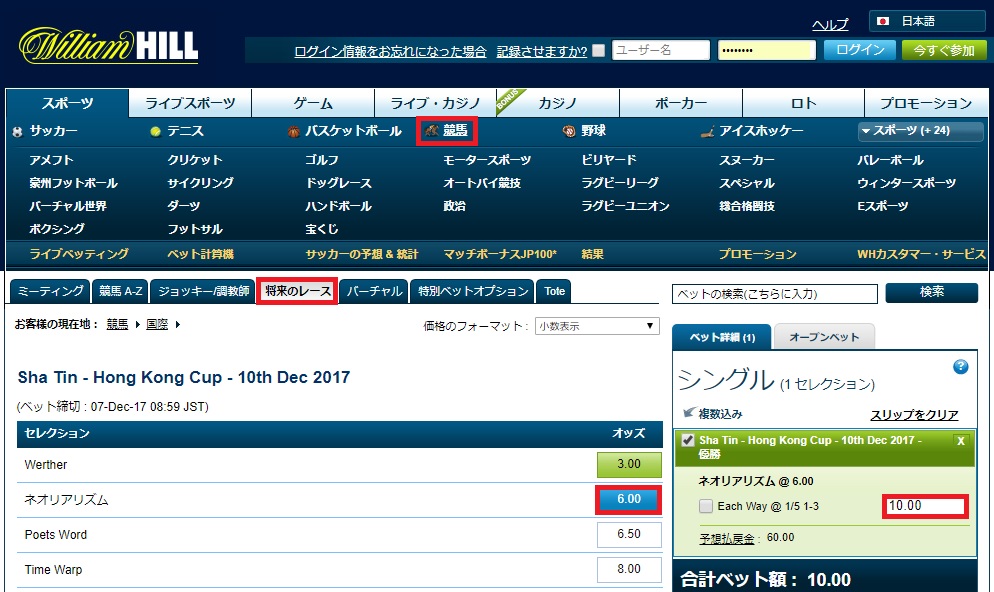Click the stake amount field 10.00

[x=926, y=506]
